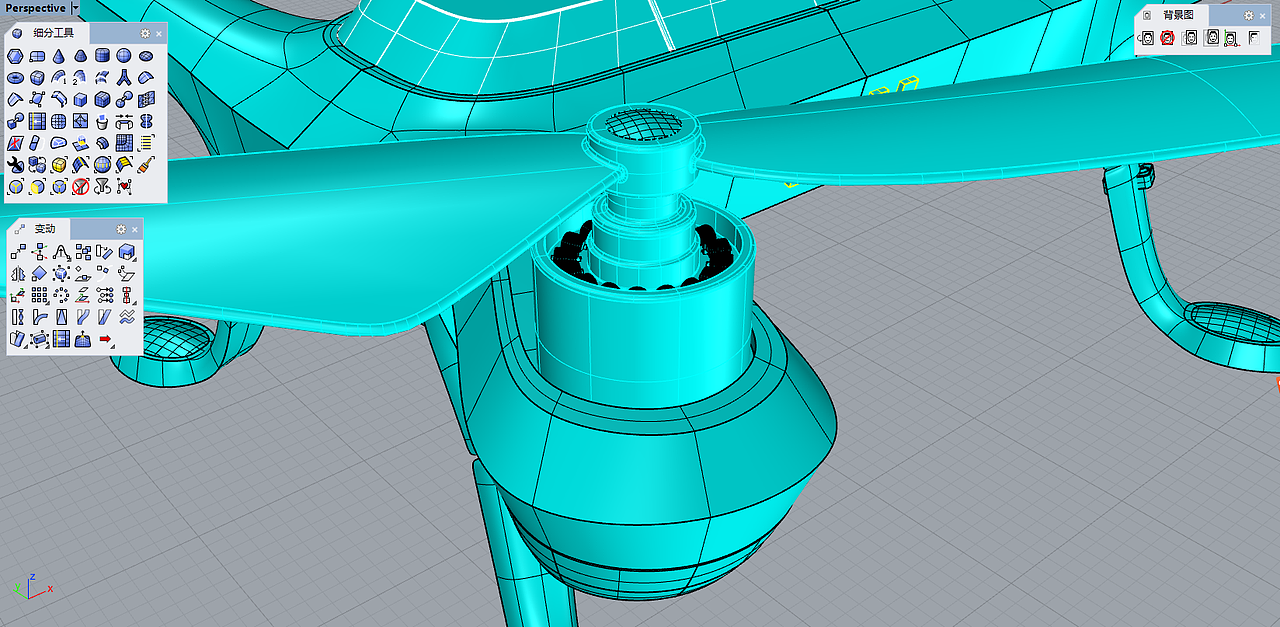This screenshot has height=627, width=1280.
Task: Select the SubD subdivide grid tool
Action: (x=59, y=121)
